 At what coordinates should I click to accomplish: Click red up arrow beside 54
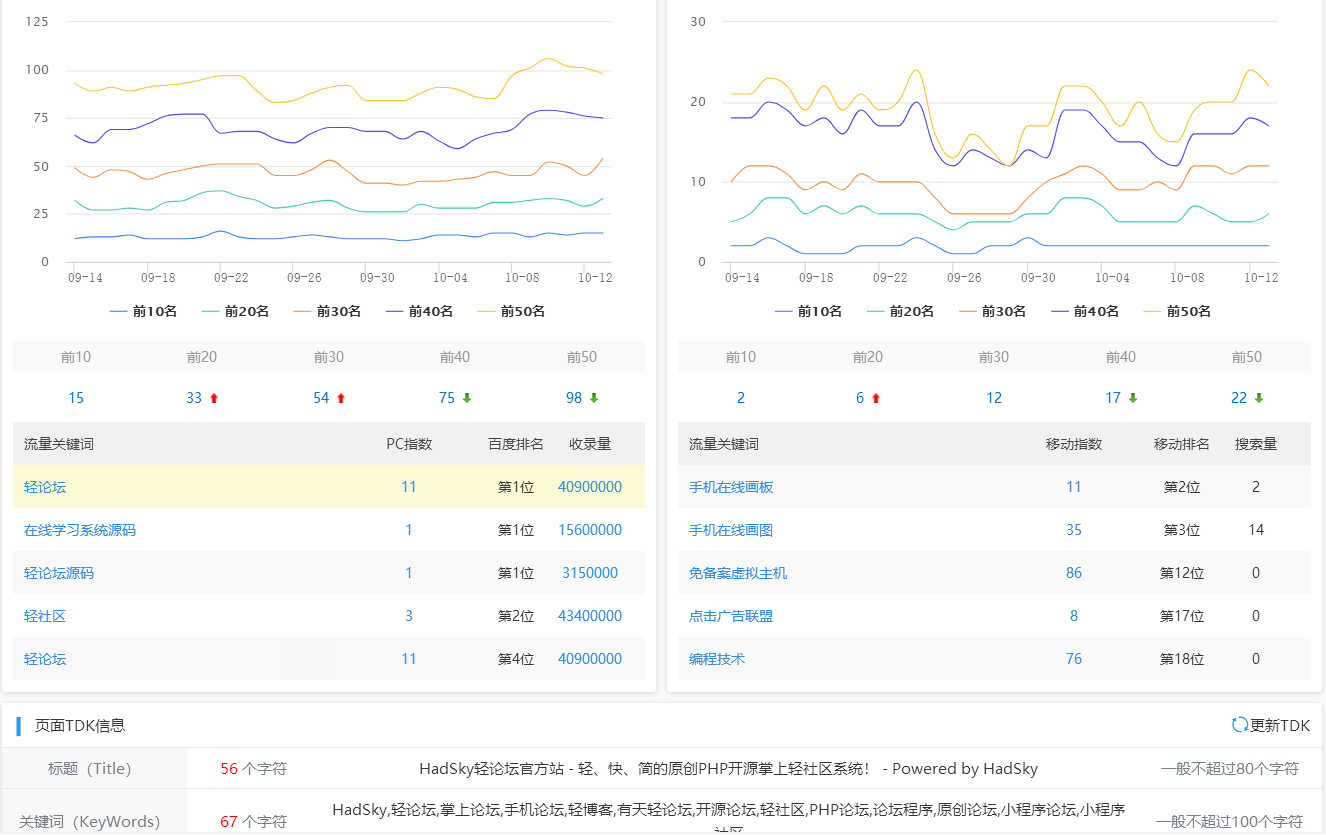click(341, 398)
